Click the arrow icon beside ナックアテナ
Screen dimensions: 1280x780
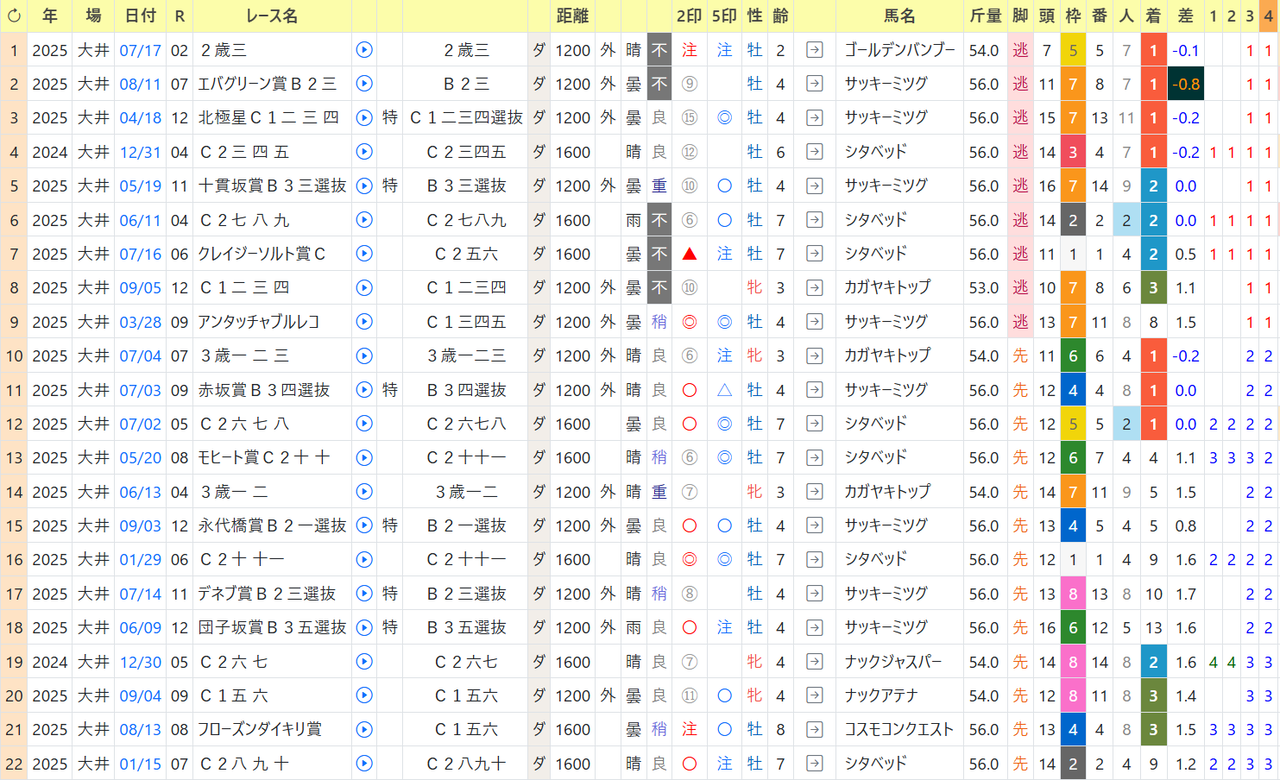[x=815, y=696]
